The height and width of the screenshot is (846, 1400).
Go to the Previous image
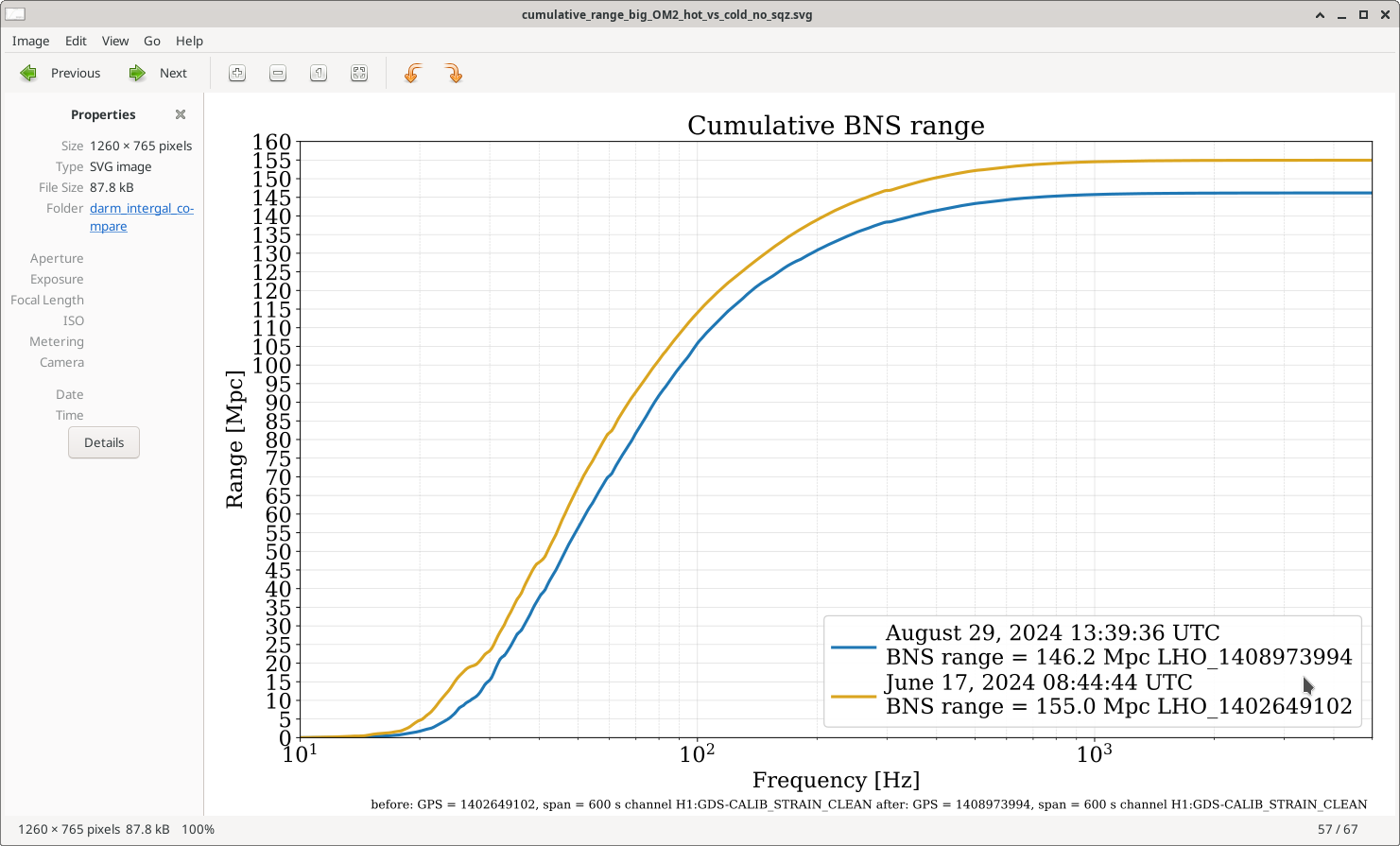[60, 73]
